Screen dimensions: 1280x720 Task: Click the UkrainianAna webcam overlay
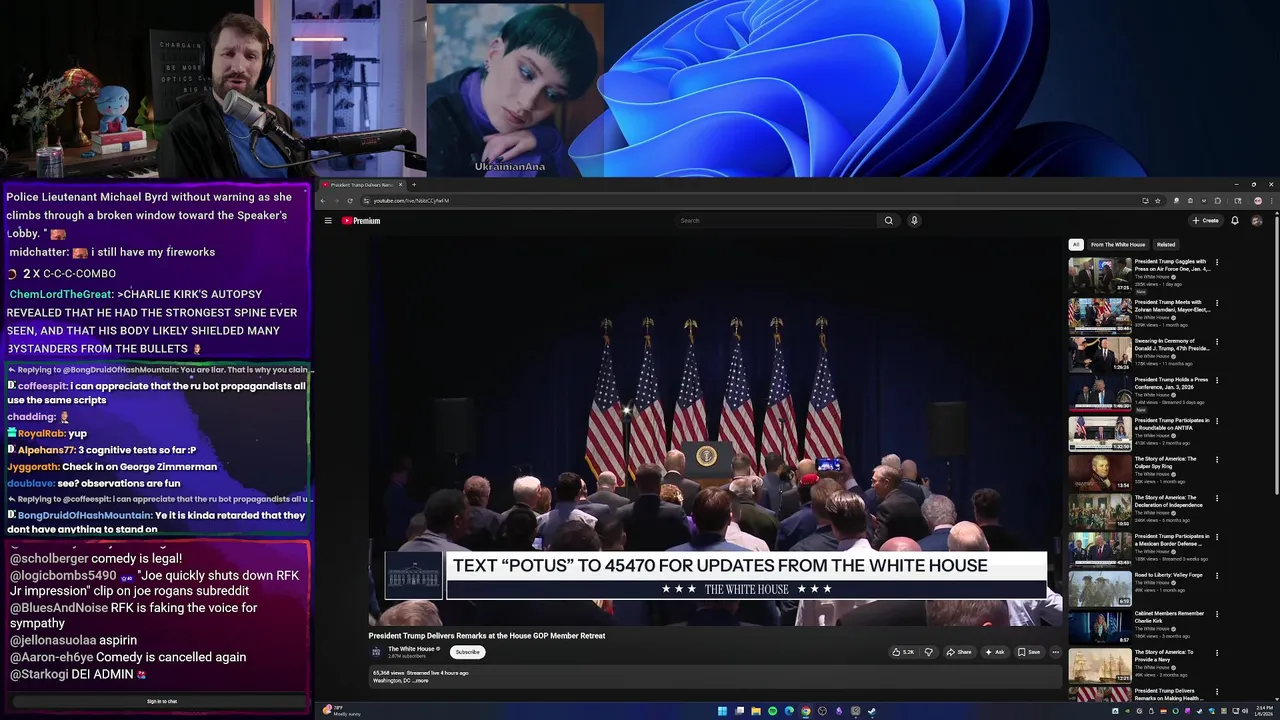click(515, 90)
